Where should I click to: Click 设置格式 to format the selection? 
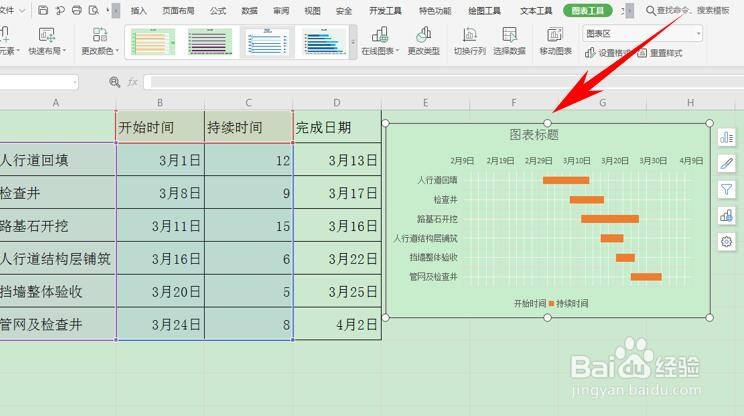608,53
